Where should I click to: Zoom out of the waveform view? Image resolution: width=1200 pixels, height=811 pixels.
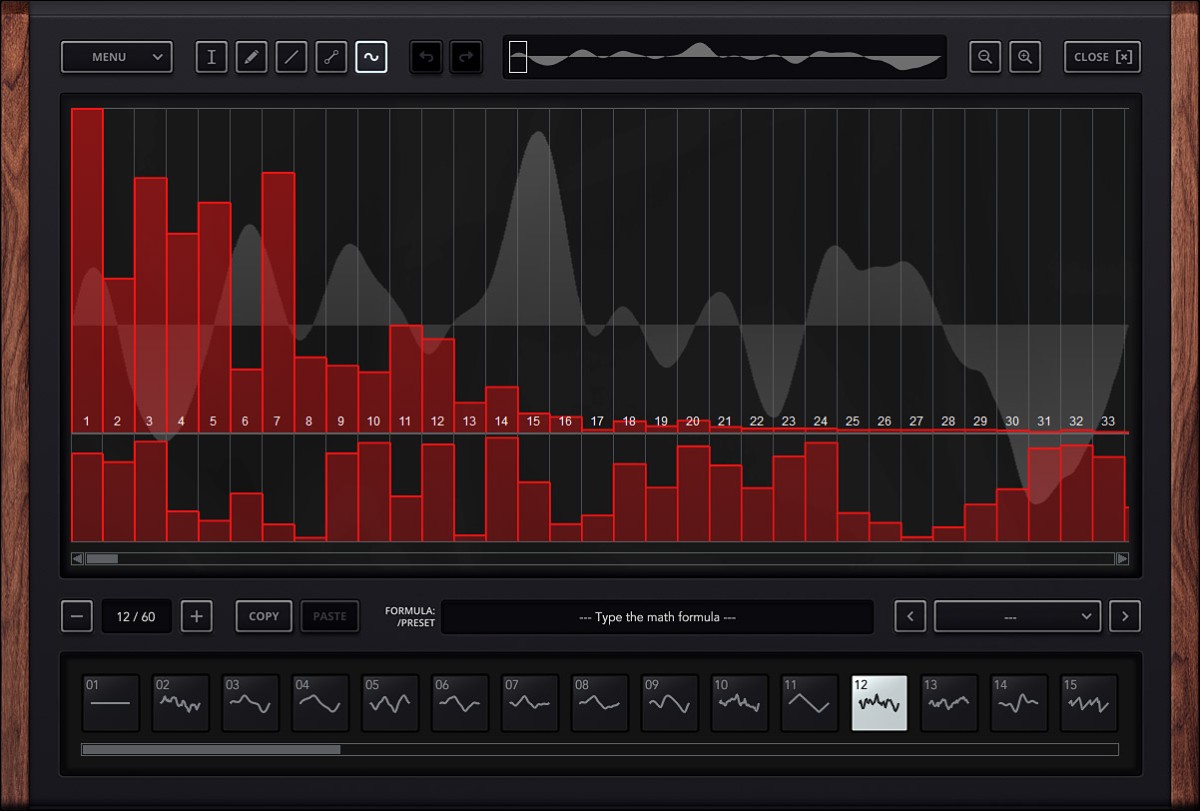click(984, 57)
